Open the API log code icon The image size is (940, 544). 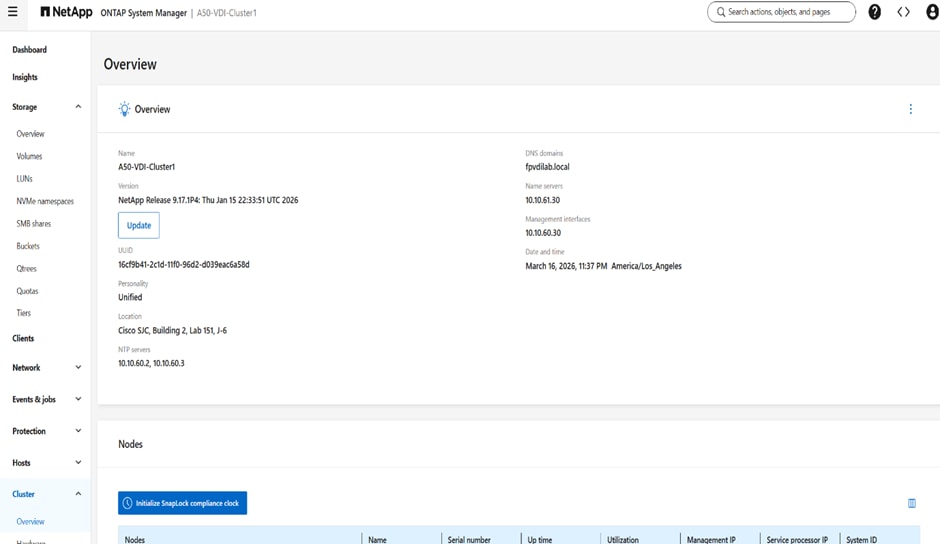click(903, 12)
